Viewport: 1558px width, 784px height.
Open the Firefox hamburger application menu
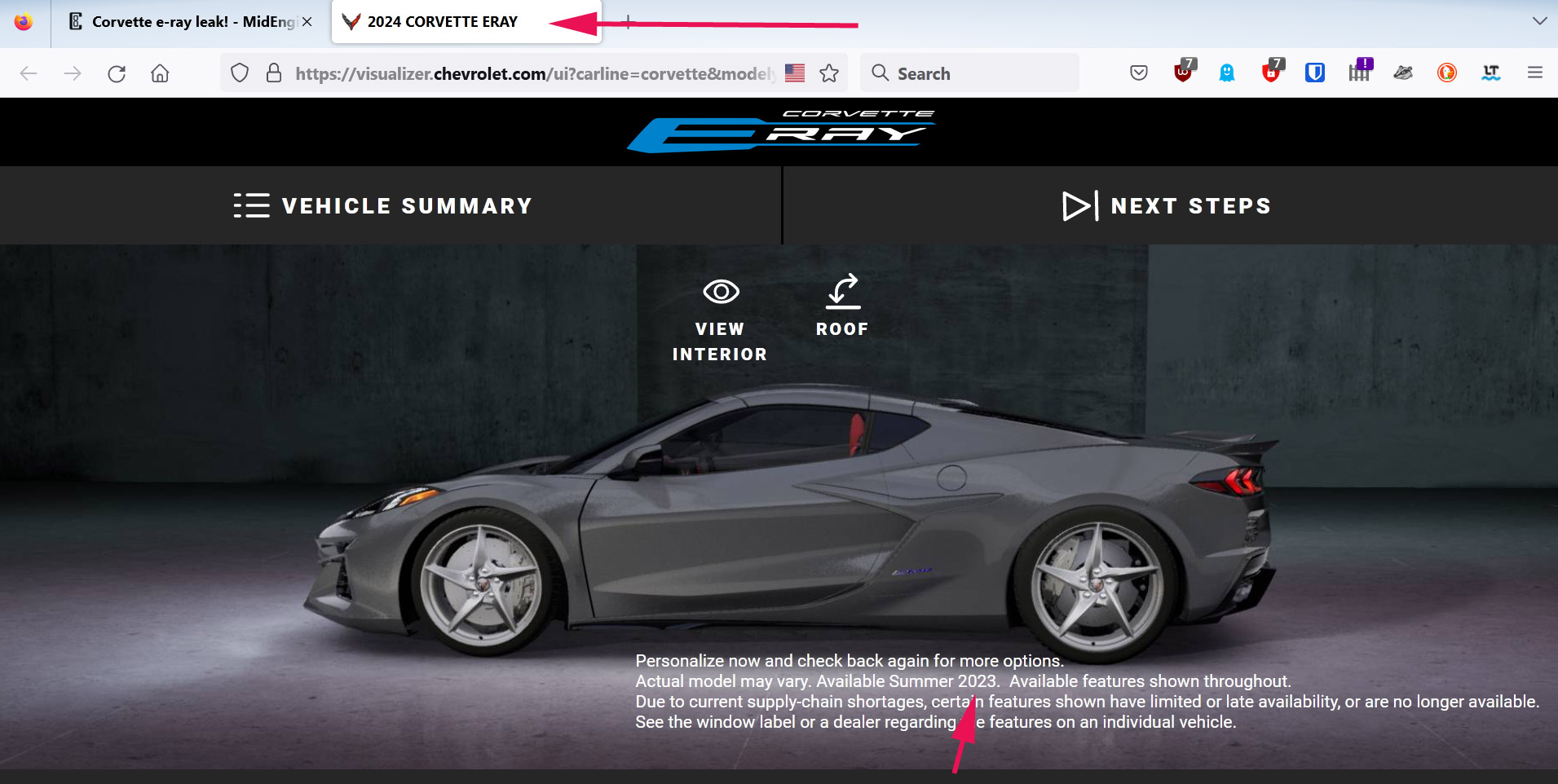(x=1534, y=73)
